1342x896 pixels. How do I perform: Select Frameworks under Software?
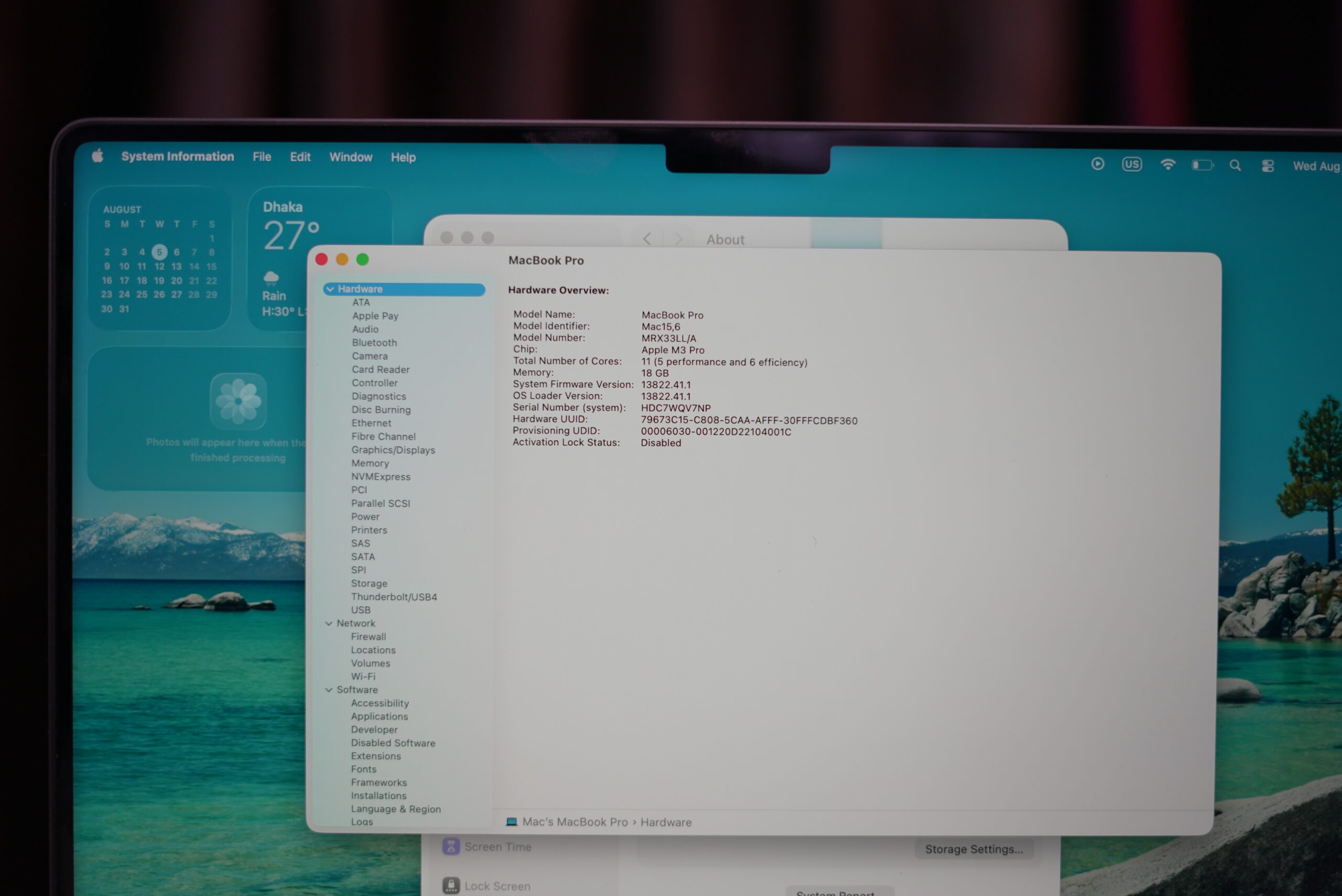click(379, 782)
